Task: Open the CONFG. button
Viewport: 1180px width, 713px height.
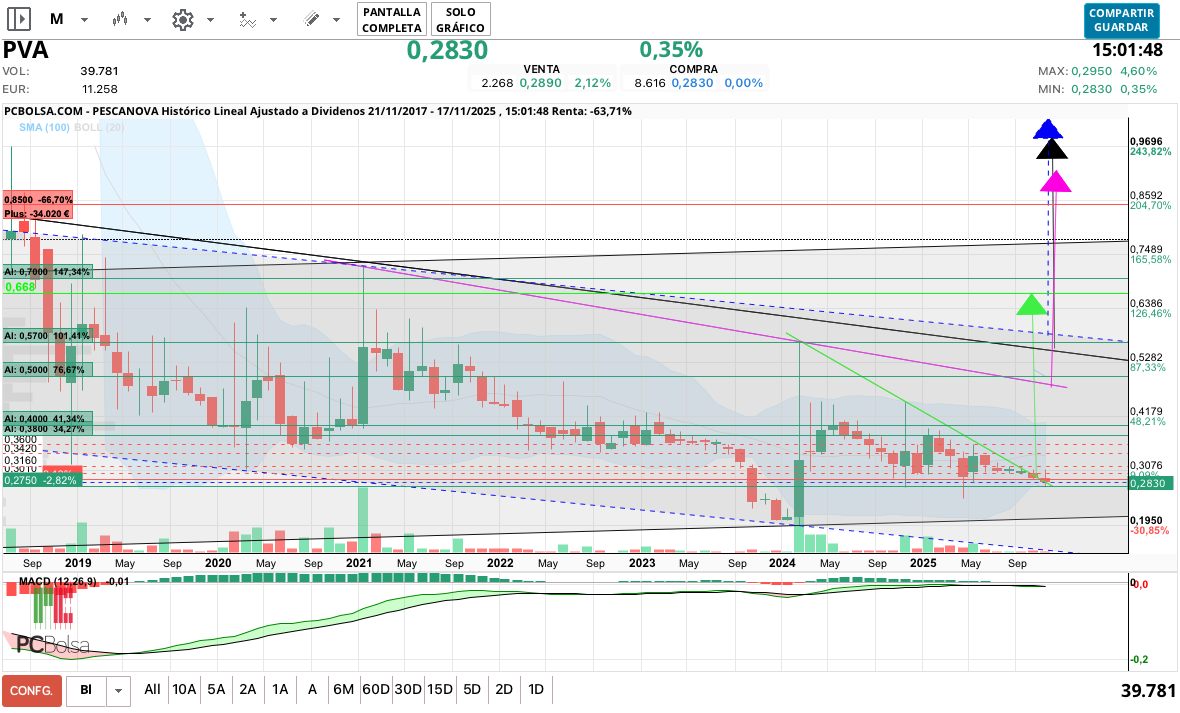Action: click(x=31, y=690)
